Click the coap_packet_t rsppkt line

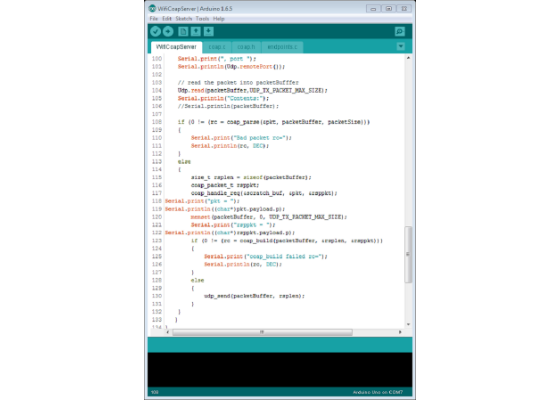225,185
